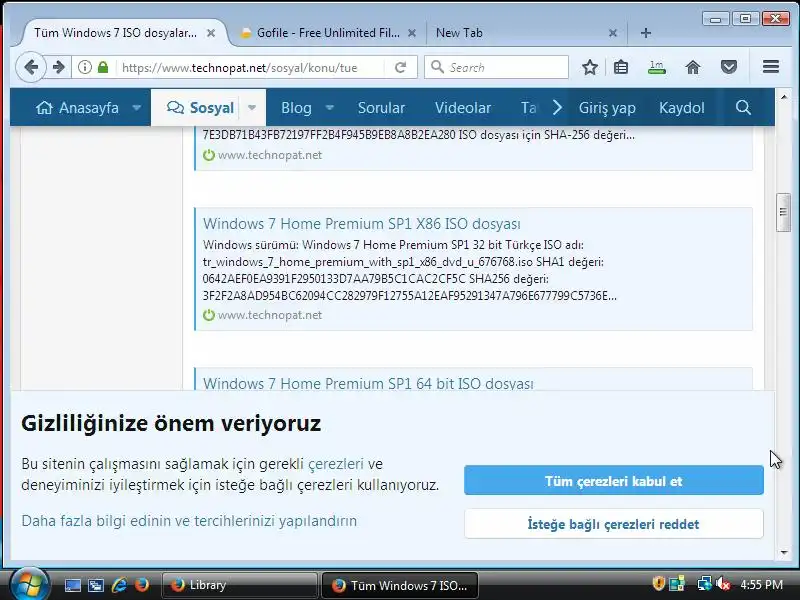Expand the Sosyal dropdown arrow
The width and height of the screenshot is (800, 600).
(252, 108)
